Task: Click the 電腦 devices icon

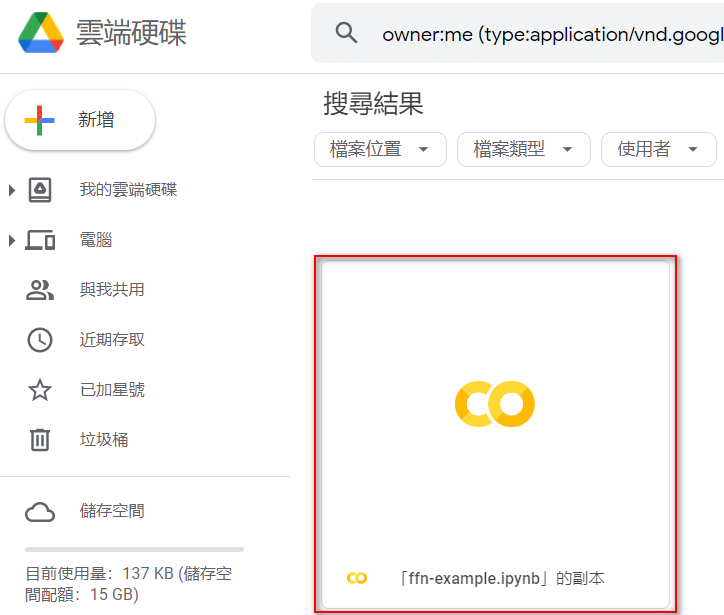Action: [x=40, y=240]
